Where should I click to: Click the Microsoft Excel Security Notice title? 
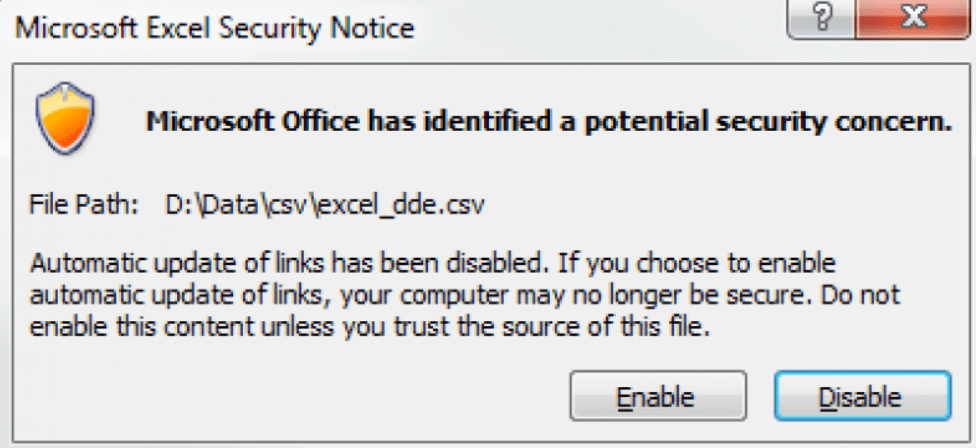point(215,28)
